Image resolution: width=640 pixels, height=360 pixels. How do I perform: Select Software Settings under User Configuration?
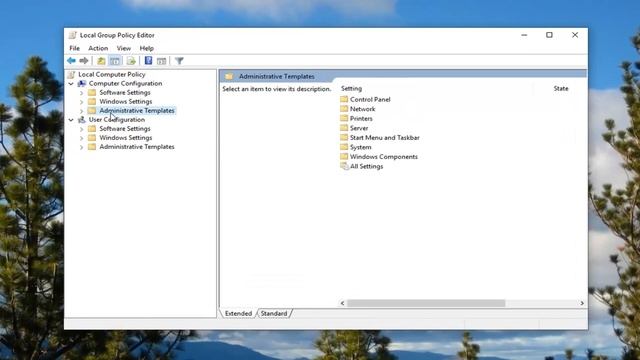(125, 129)
